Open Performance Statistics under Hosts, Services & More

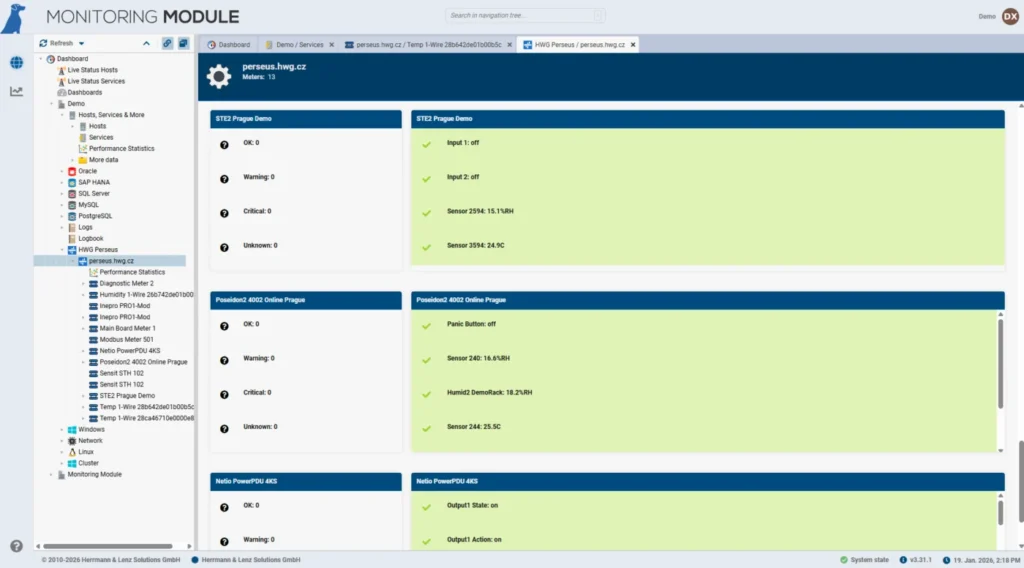click(x=121, y=148)
